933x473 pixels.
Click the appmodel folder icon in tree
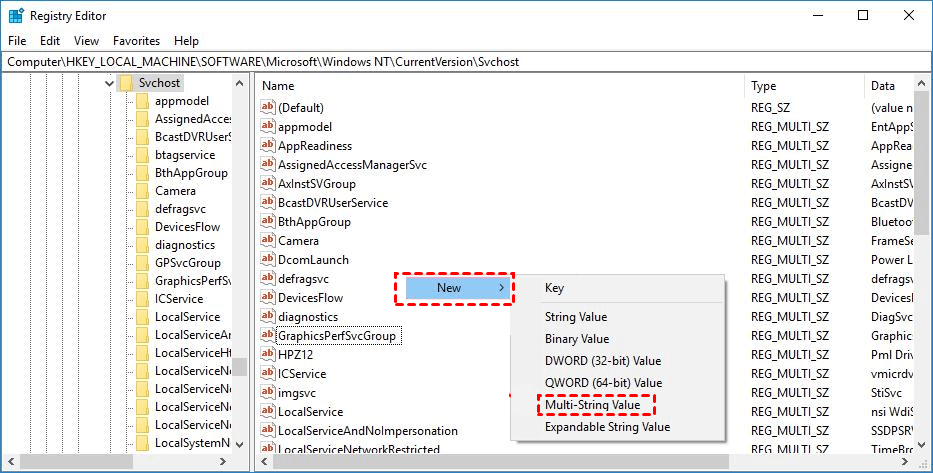coord(142,101)
